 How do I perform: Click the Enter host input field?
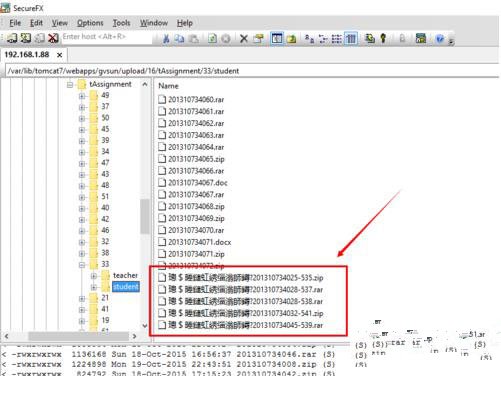(x=107, y=37)
